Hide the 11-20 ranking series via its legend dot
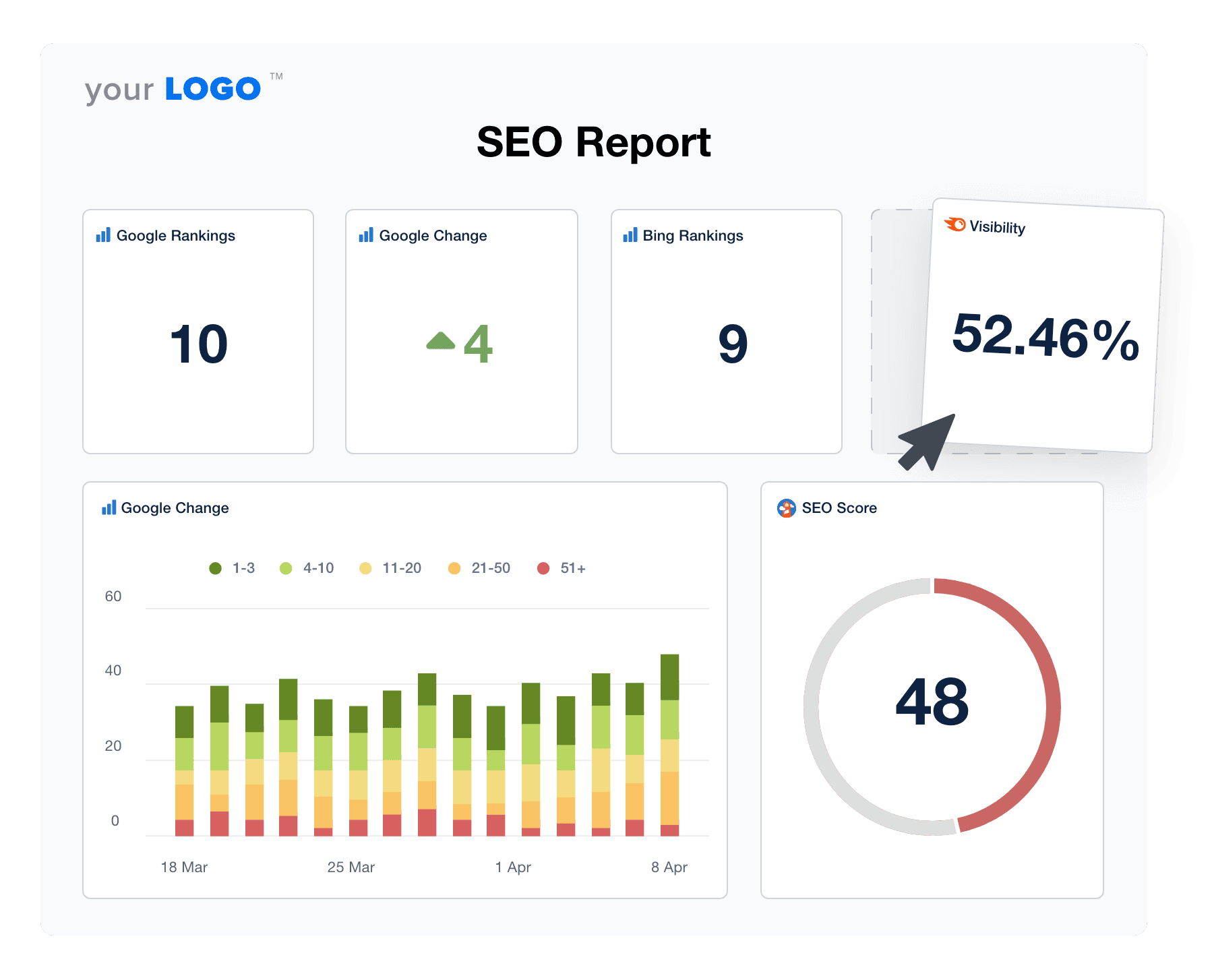The width and height of the screenshot is (1212, 980). (x=365, y=568)
